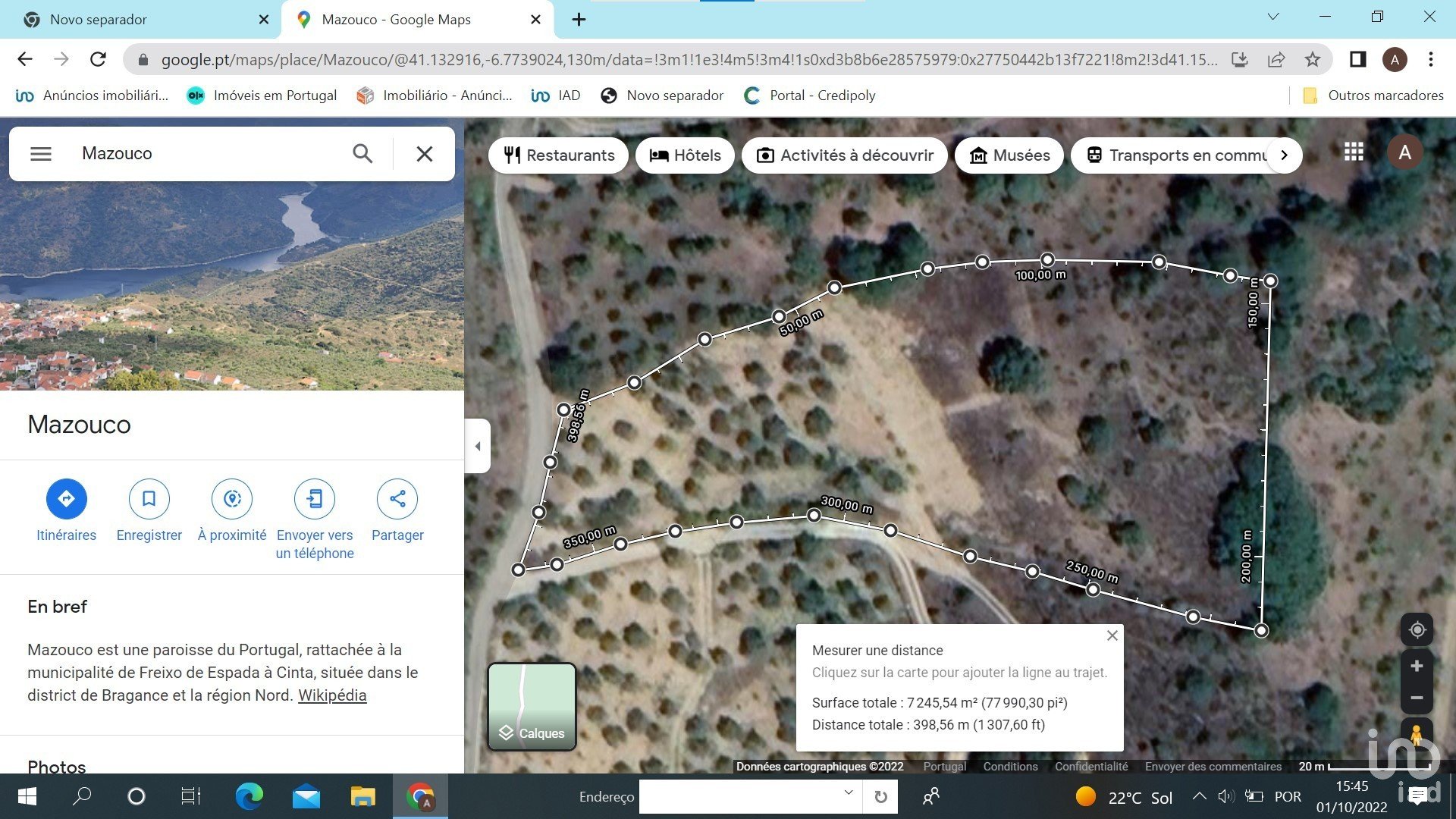The image size is (1456, 819).
Task: Toggle the Calques layers map view
Action: (x=532, y=707)
